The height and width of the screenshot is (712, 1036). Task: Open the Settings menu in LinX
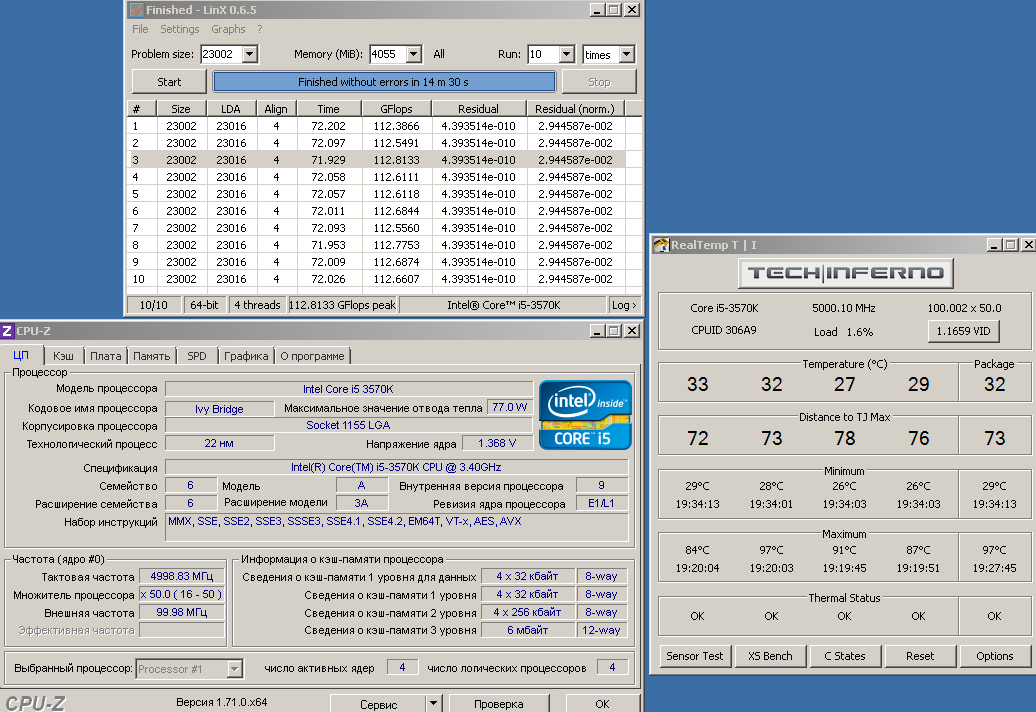click(x=180, y=30)
